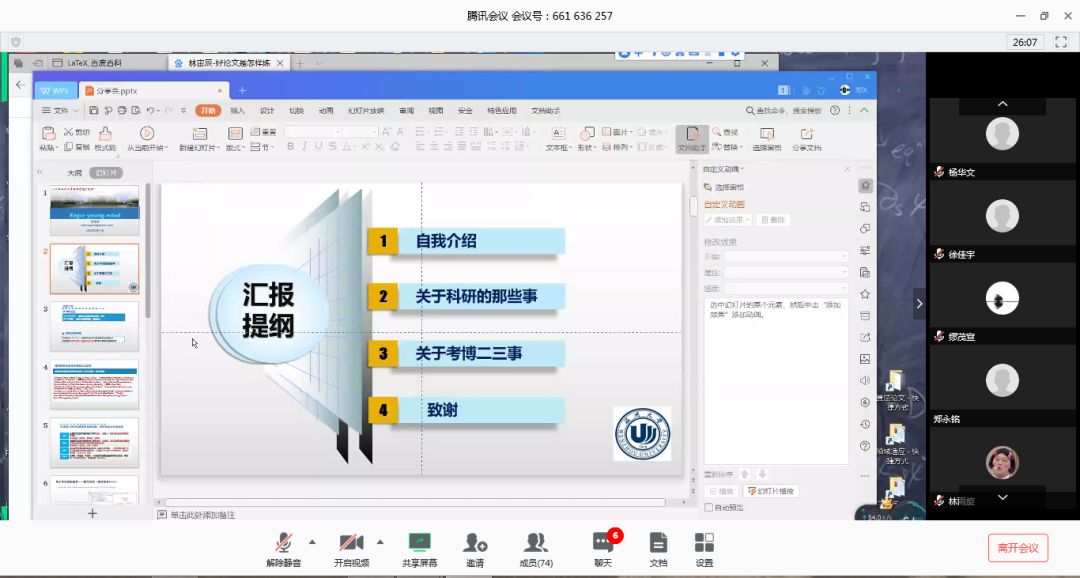The height and width of the screenshot is (578, 1080).
Task: Click the 离开会议 leave meeting button
Action: click(1018, 547)
